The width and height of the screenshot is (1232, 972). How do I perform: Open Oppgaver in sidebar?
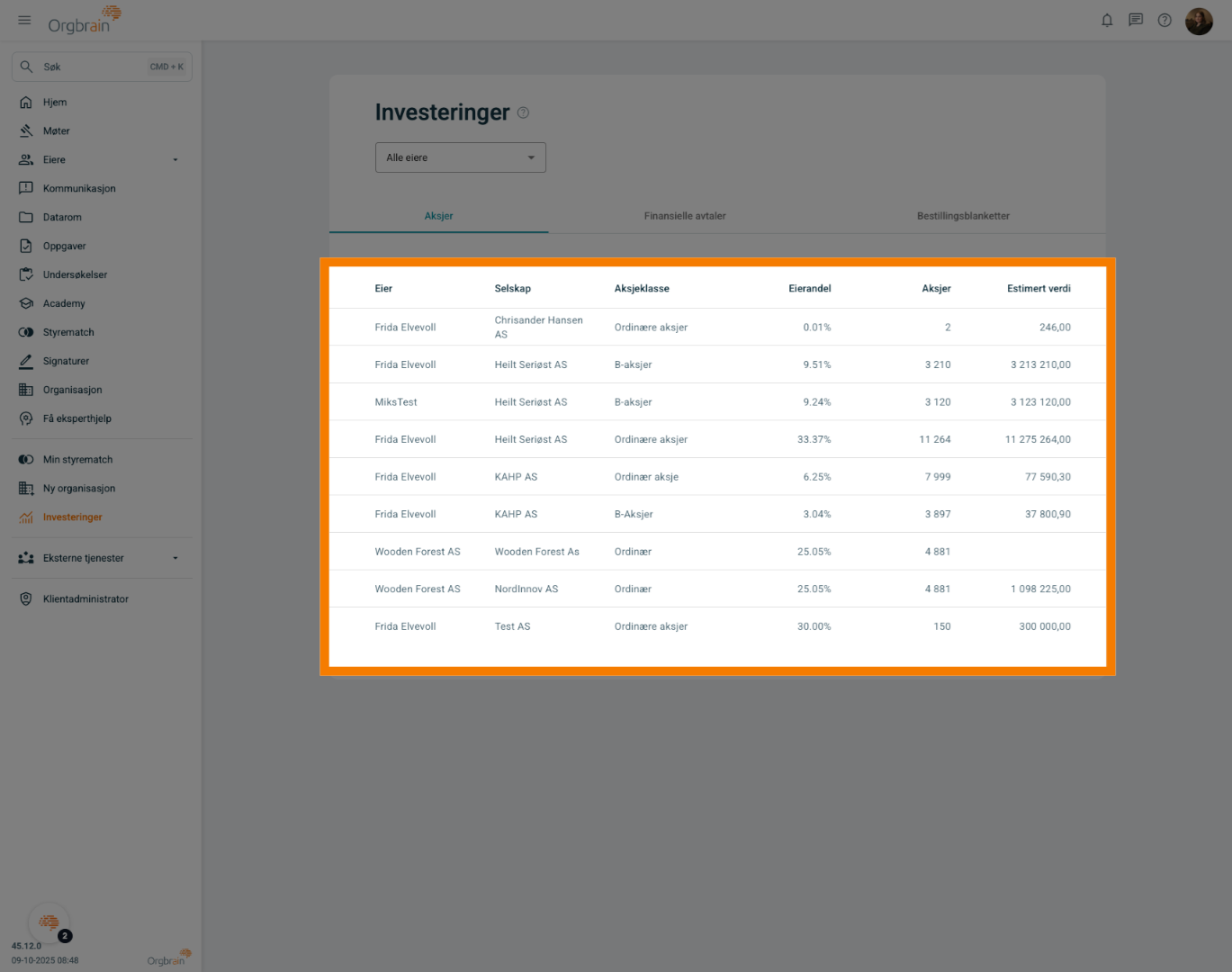[x=65, y=247]
